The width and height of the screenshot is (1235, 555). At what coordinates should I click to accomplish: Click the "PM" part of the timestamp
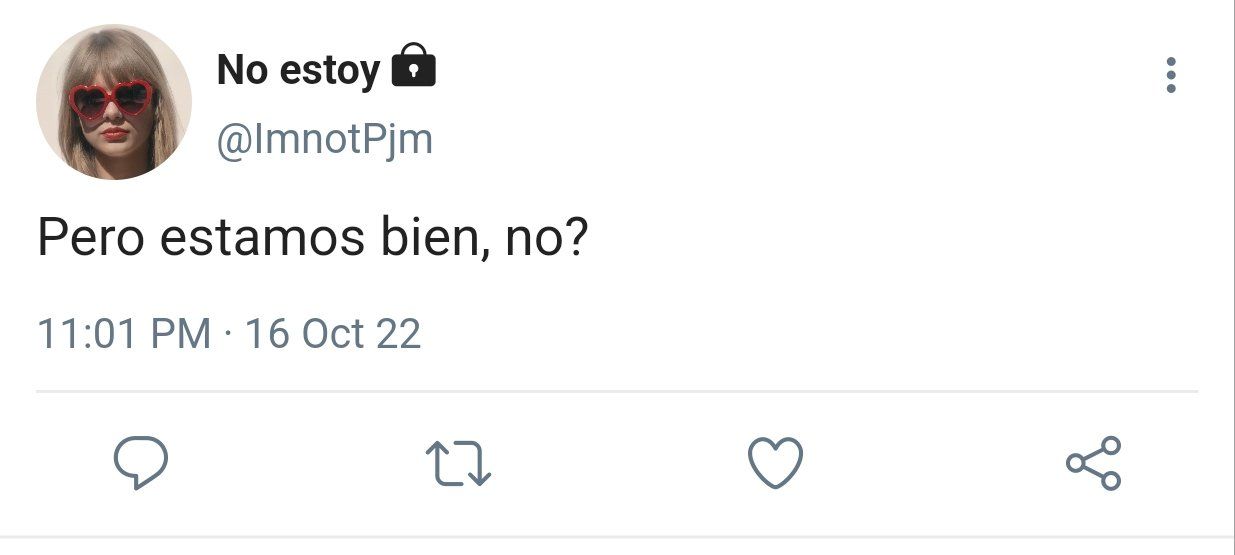tap(181, 333)
